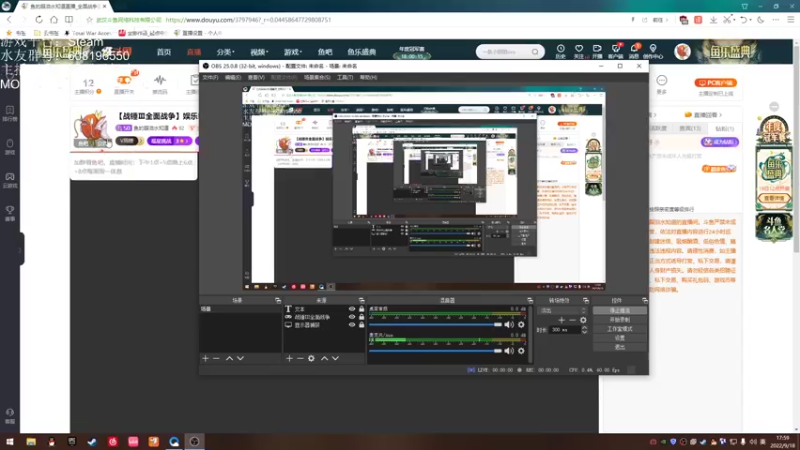Open the scene transition type dropdown

[562, 311]
